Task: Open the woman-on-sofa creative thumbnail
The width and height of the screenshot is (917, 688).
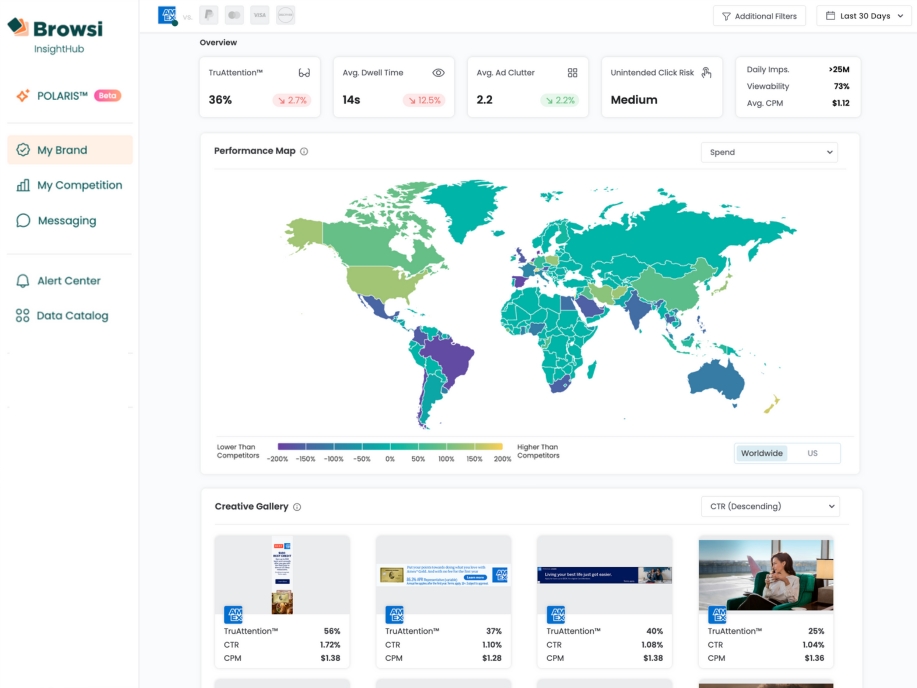Action: coord(765,574)
